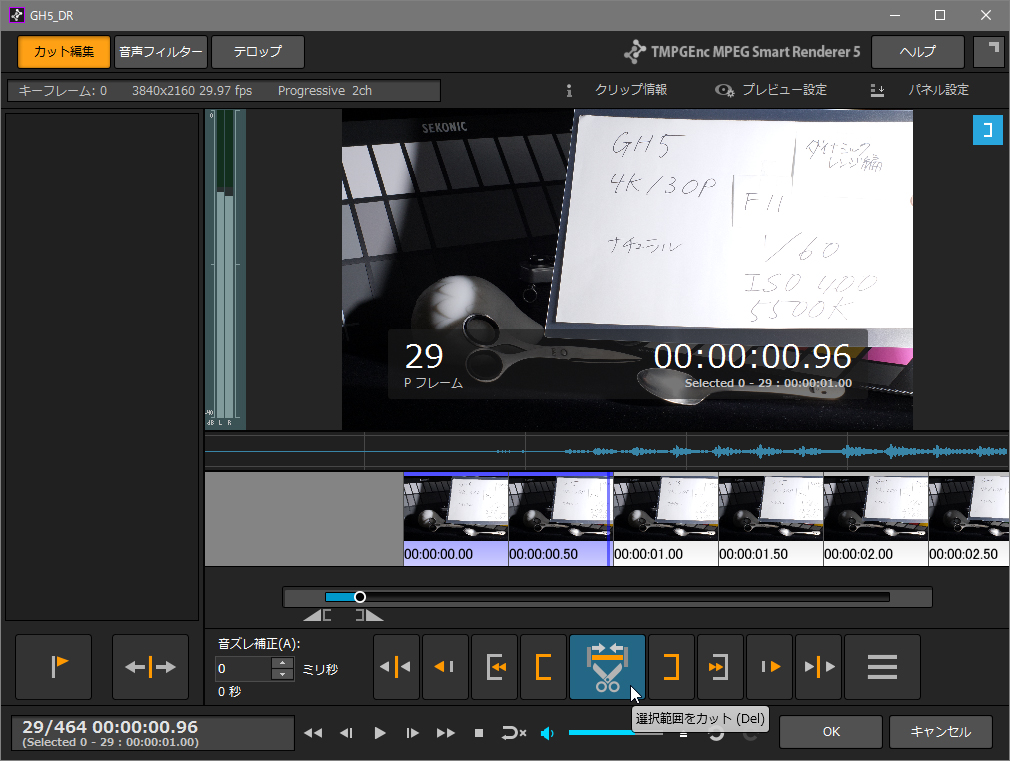This screenshot has height=761, width=1010.
Task: Click the start marker triangle below the seek bar
Action: pos(318,615)
